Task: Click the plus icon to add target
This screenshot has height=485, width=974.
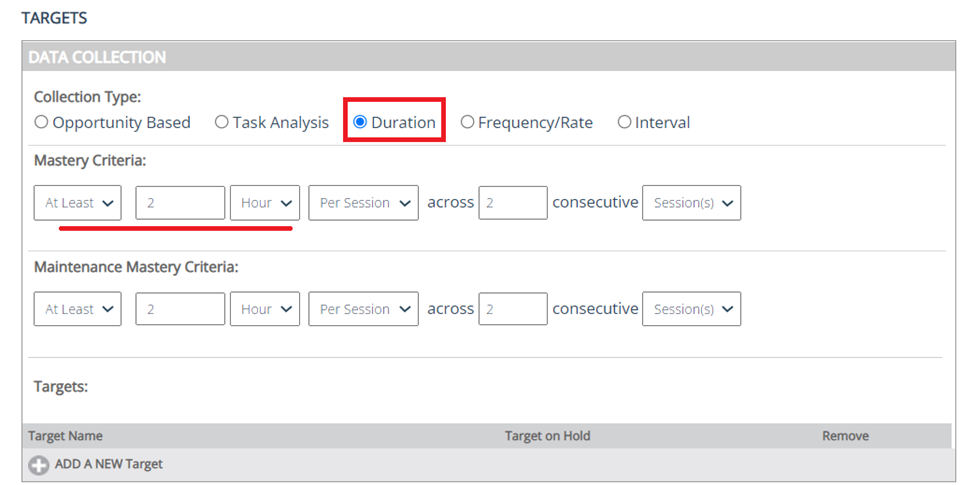Action: point(38,465)
